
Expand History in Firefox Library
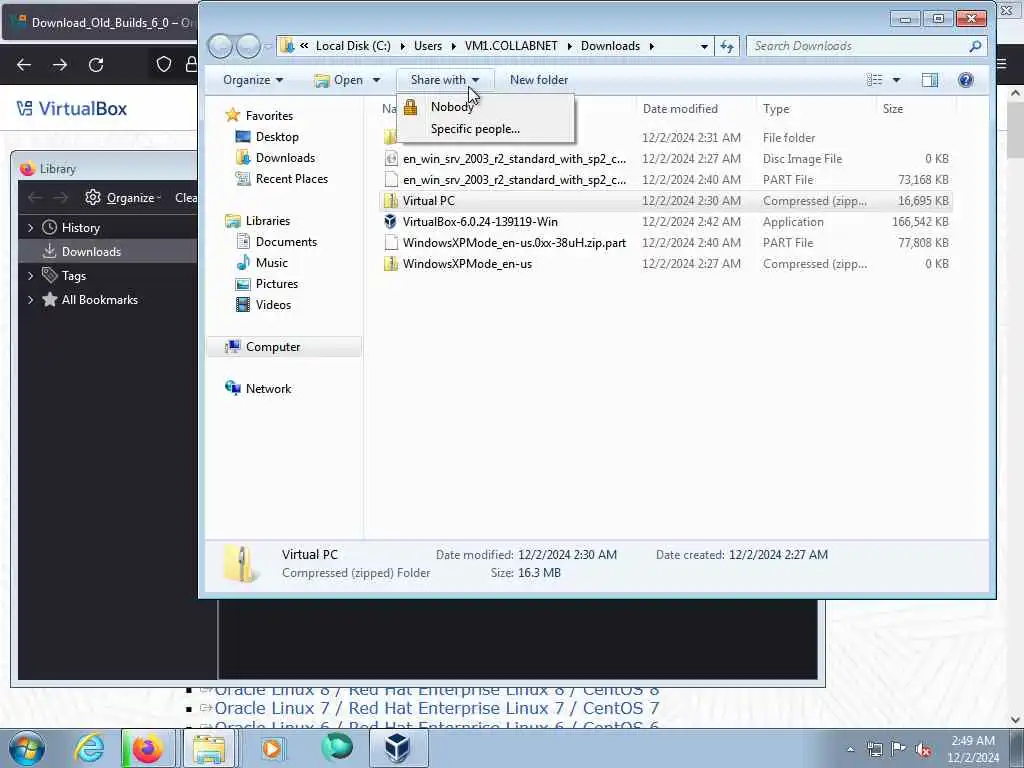(31, 227)
